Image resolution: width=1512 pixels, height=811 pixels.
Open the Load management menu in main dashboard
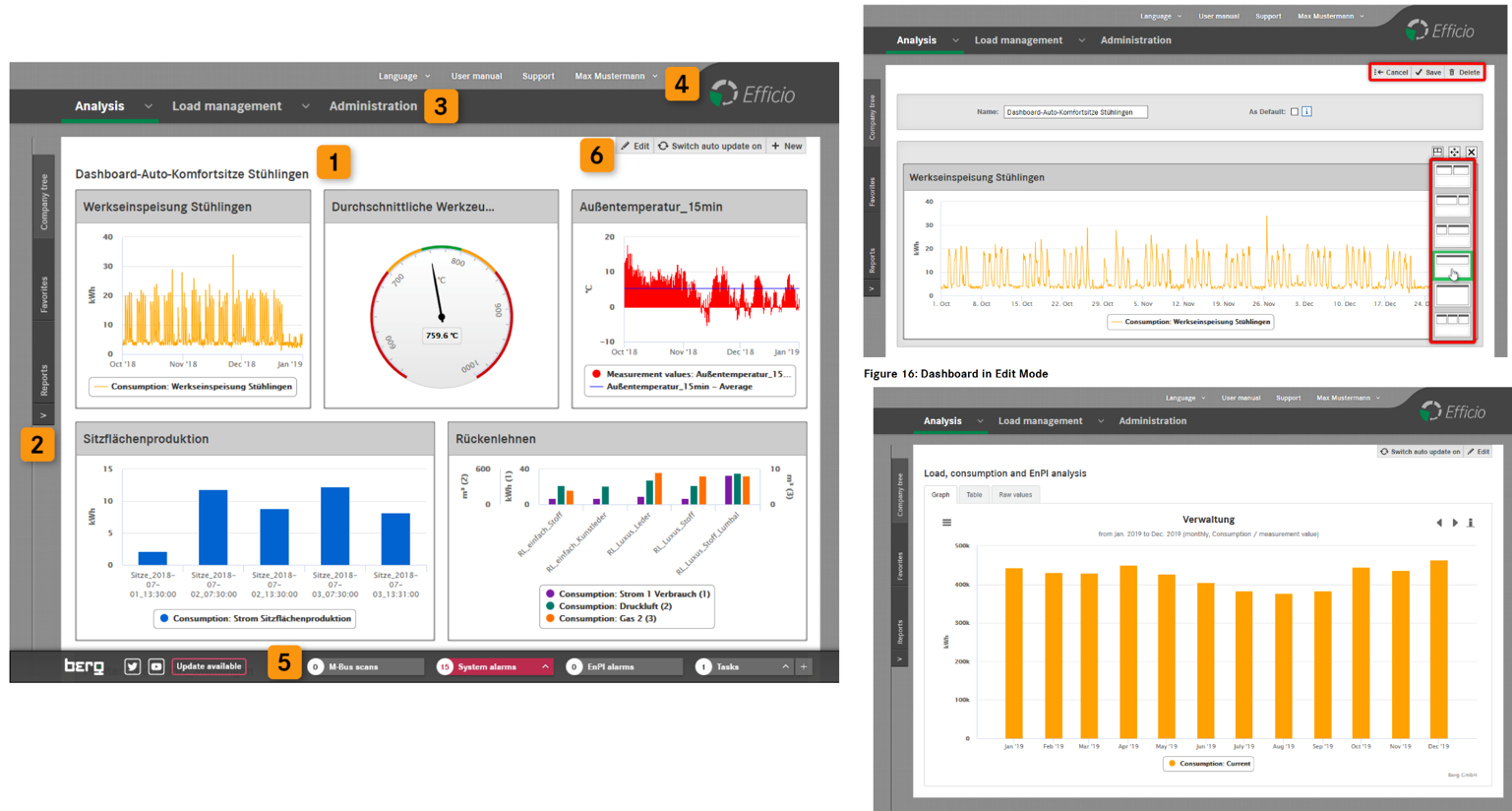click(x=227, y=106)
